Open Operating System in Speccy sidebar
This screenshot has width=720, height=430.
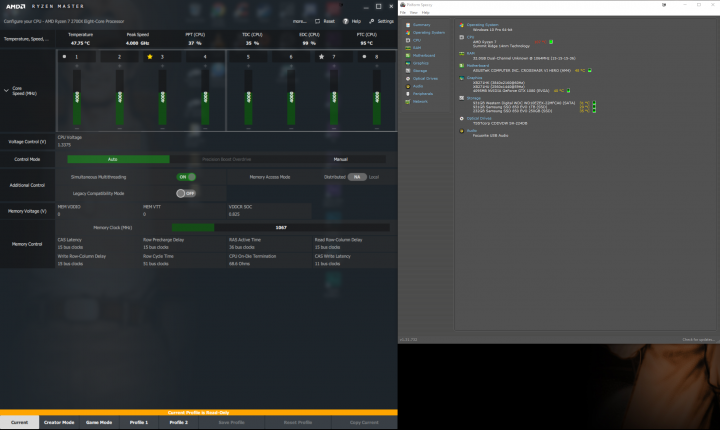(x=428, y=33)
